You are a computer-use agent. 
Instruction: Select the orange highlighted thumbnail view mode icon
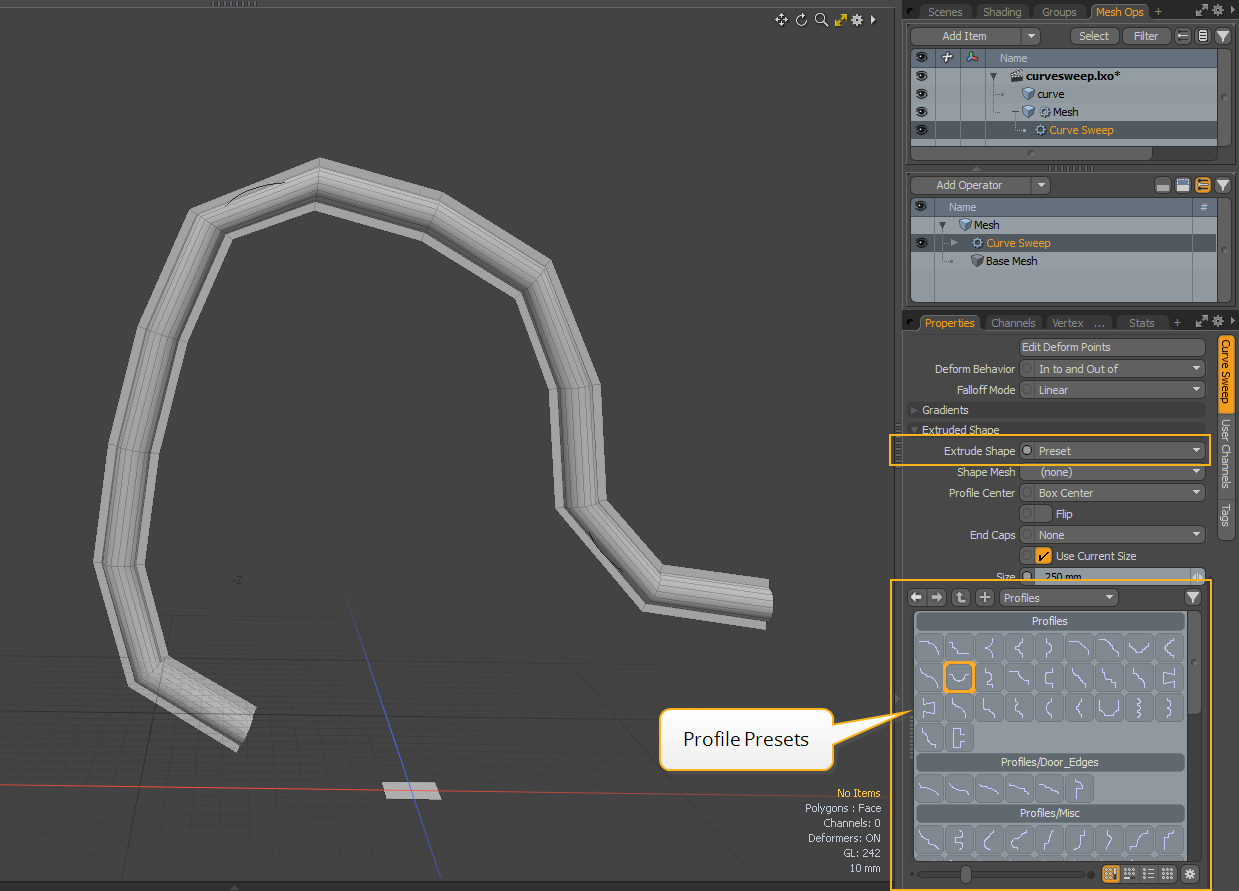[x=1111, y=873]
